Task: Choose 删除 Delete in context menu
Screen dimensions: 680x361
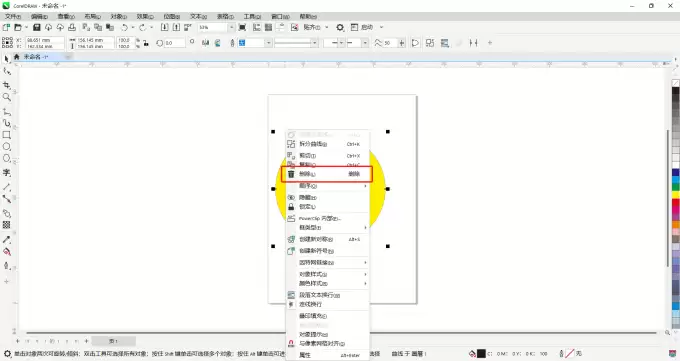Action: click(x=327, y=174)
